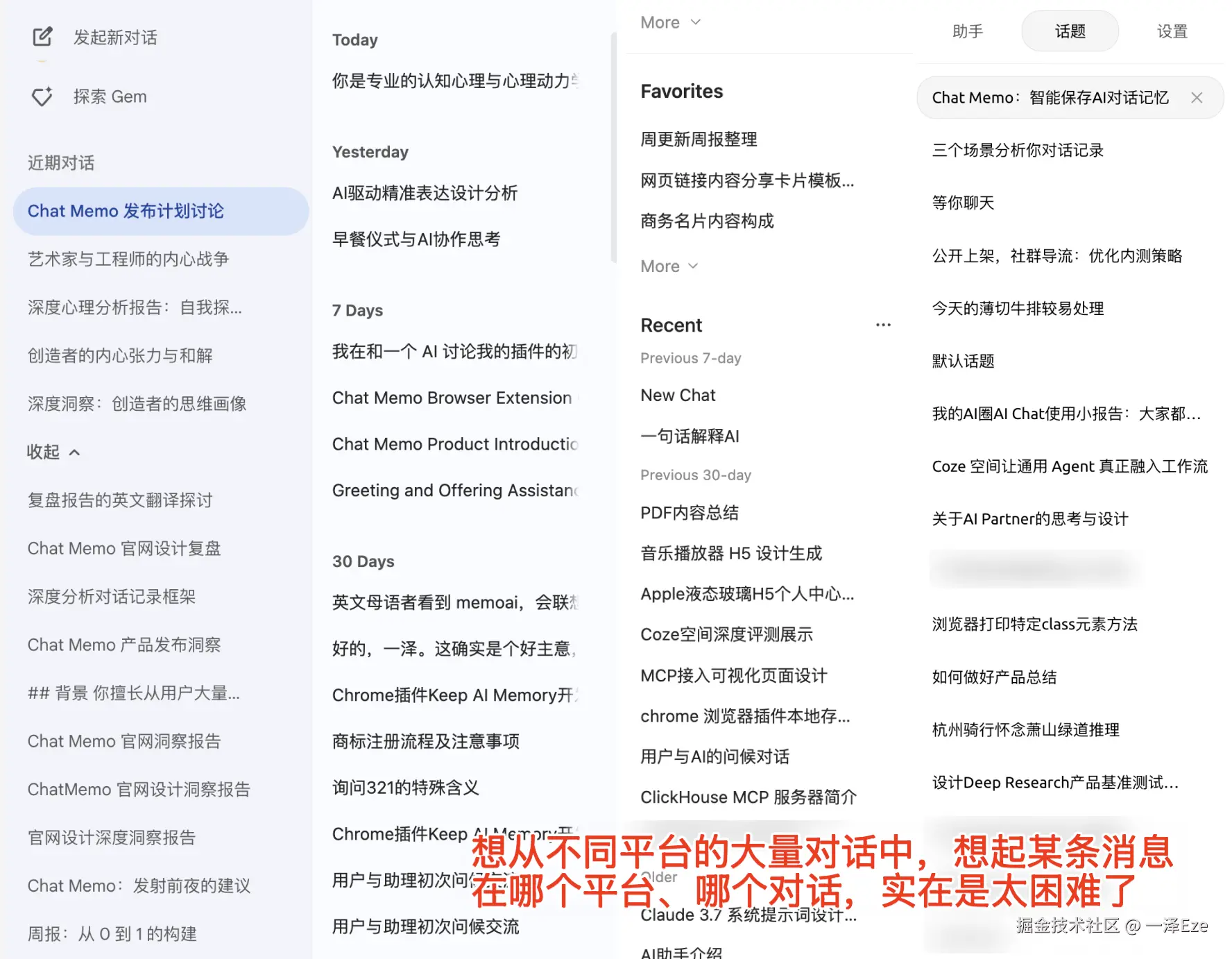Open Chat Memo Browser Extension chat
Image resolution: width=1232 pixels, height=959 pixels.
point(455,398)
